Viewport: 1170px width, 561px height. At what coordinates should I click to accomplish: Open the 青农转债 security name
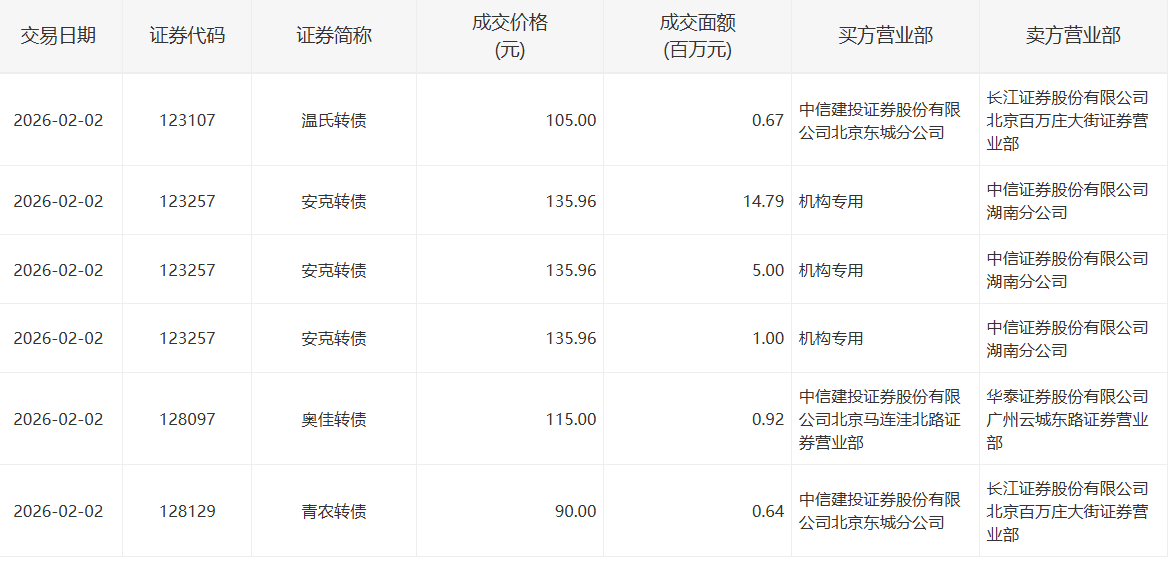pos(334,511)
